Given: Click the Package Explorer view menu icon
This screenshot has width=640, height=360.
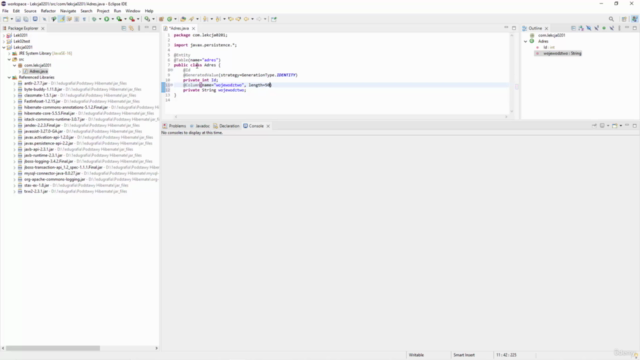Looking at the screenshot, I should click(139, 28).
